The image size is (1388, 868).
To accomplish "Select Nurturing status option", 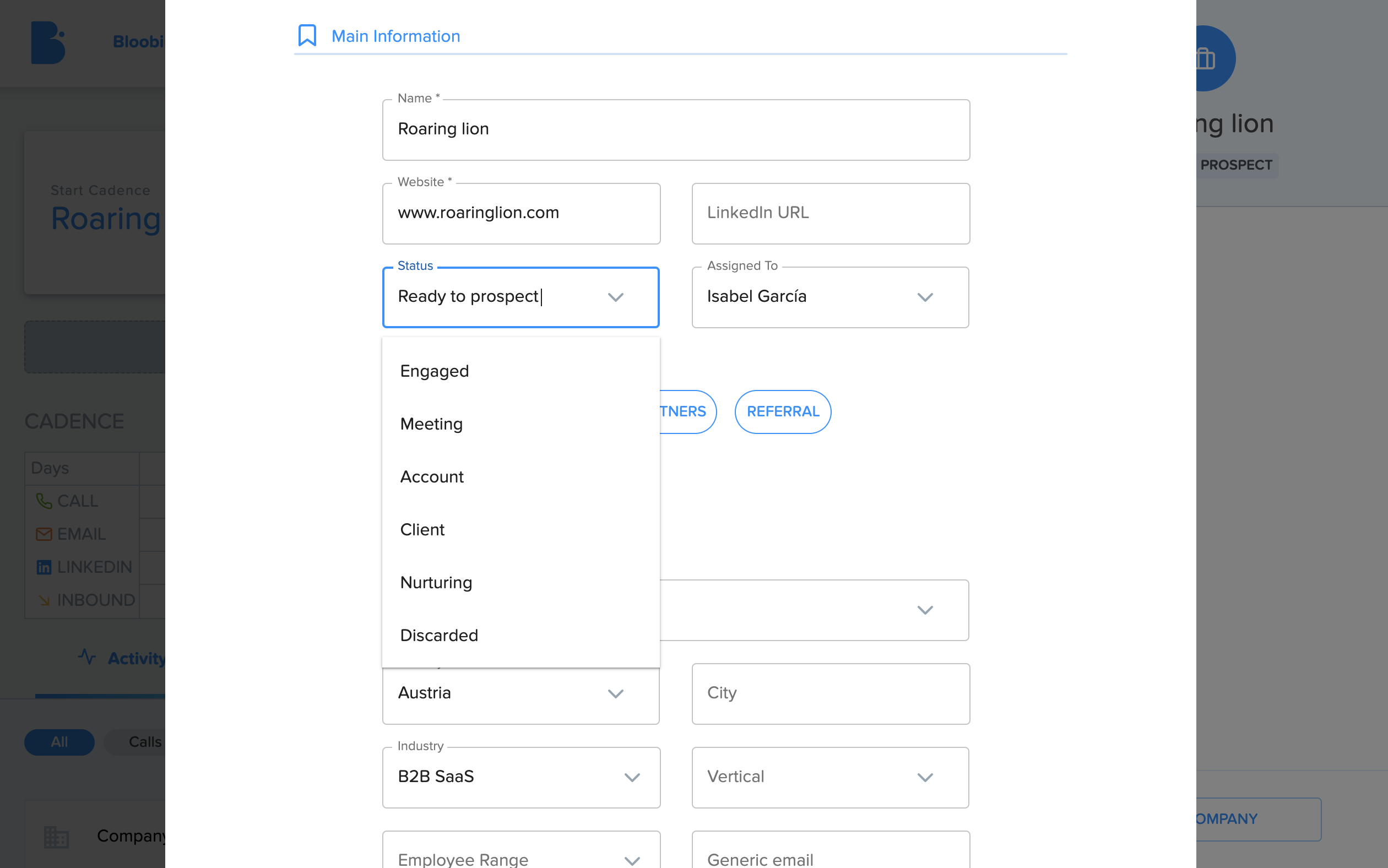I will (520, 582).
